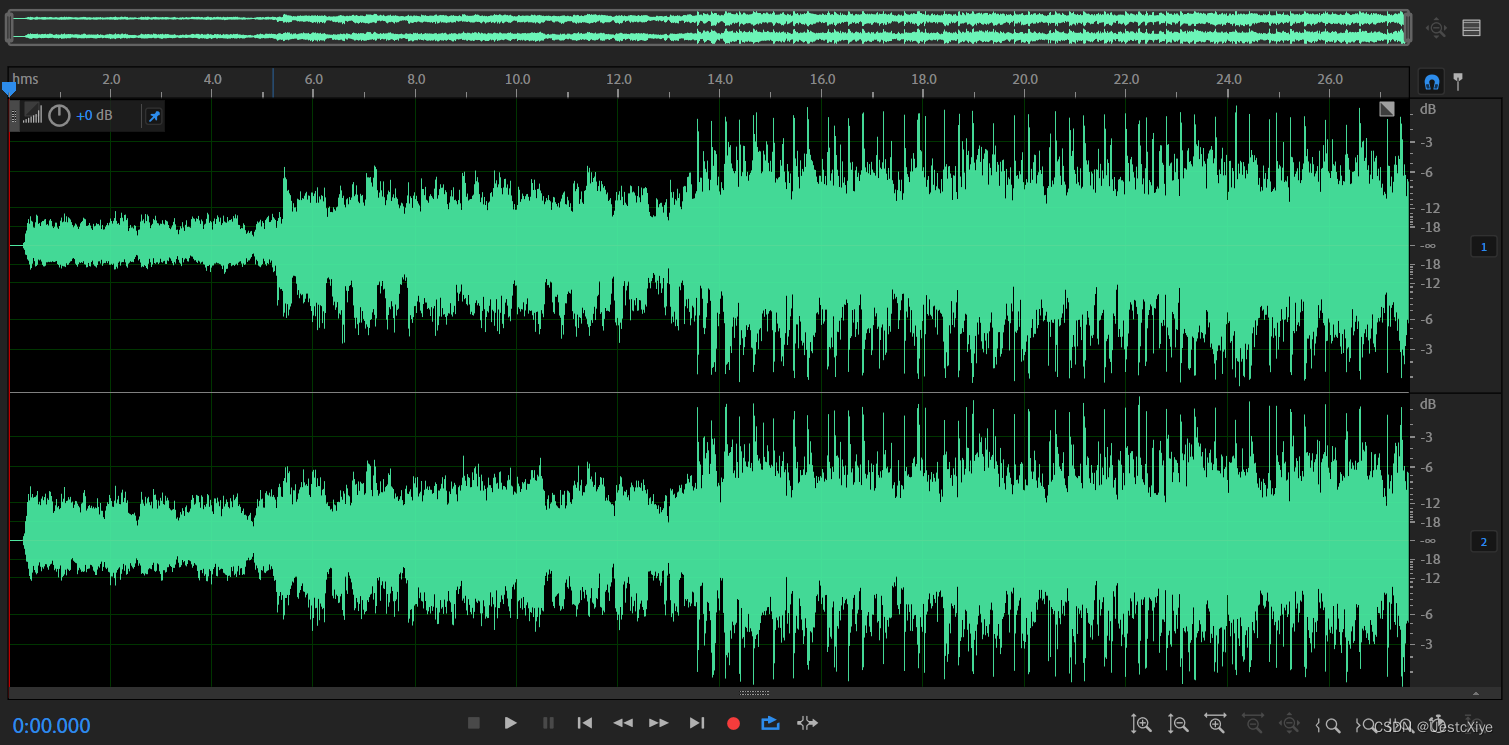Viewport: 1509px width, 745px height.
Task: Click Zoom In Time icon
Action: pyautogui.click(x=1215, y=724)
